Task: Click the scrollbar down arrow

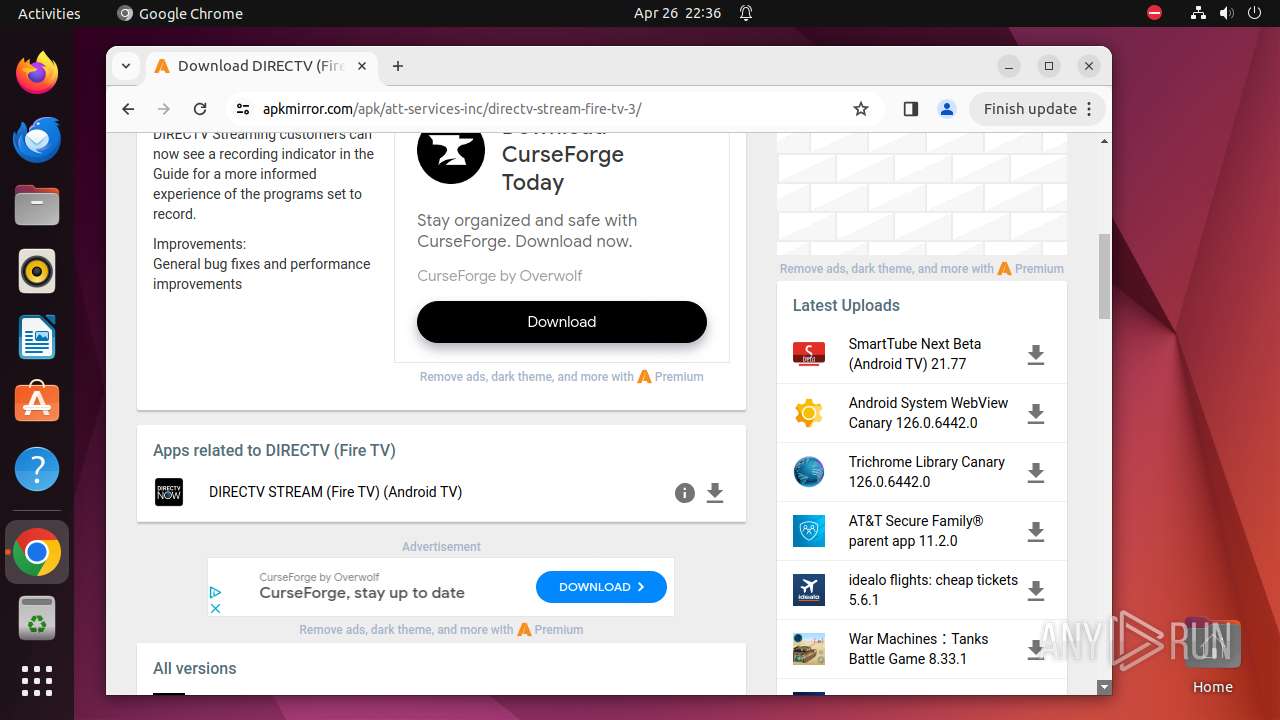Action: (x=1104, y=687)
